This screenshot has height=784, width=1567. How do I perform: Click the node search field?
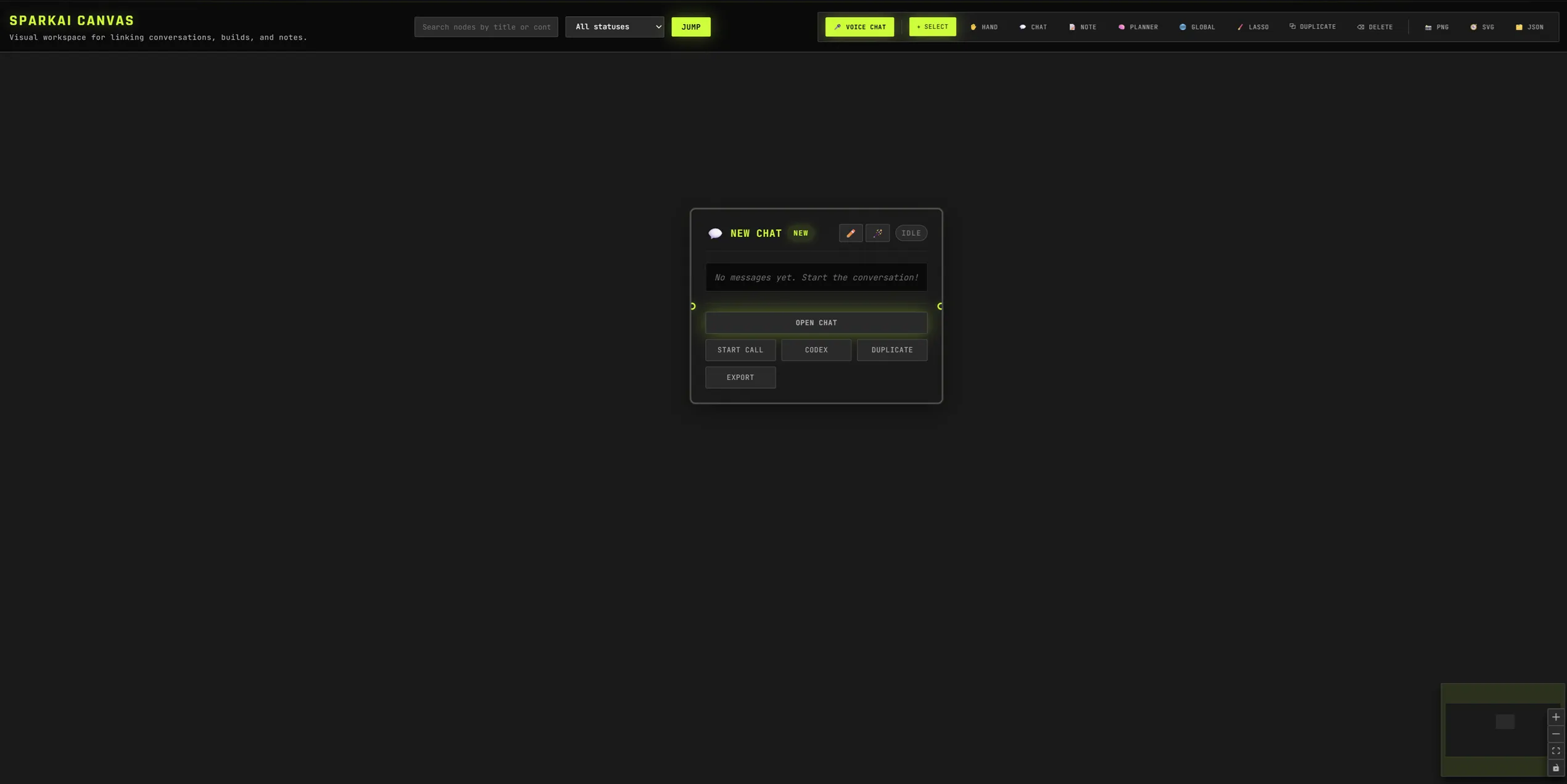tap(486, 27)
